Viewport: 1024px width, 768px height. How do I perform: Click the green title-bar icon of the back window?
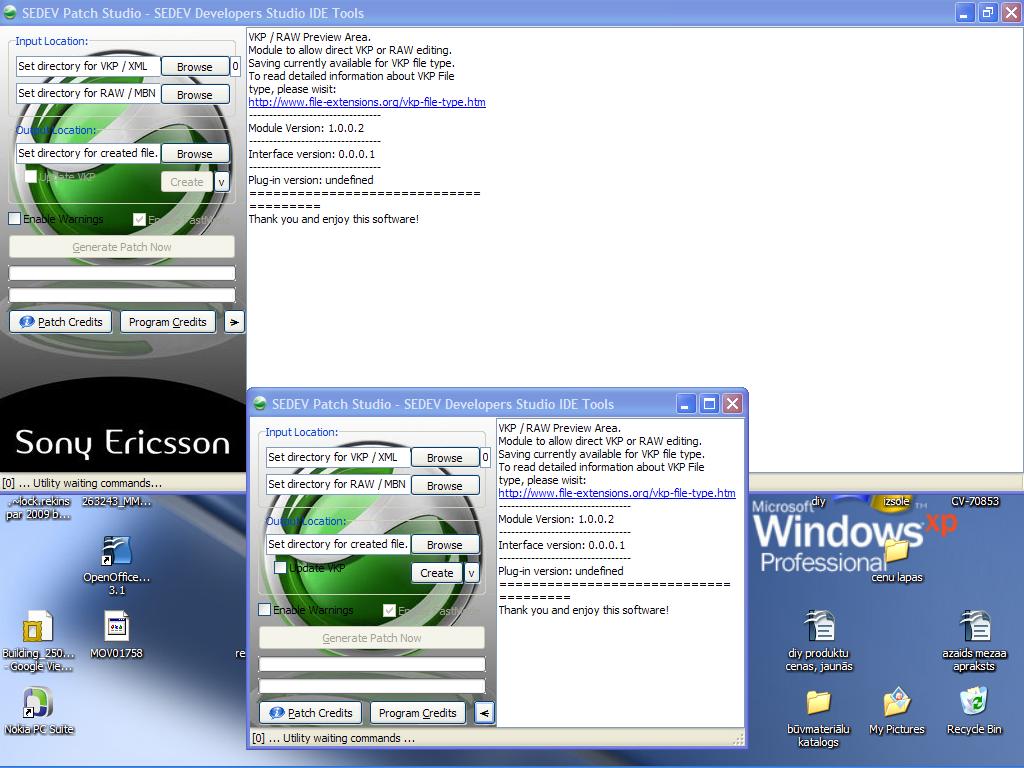click(x=10, y=12)
